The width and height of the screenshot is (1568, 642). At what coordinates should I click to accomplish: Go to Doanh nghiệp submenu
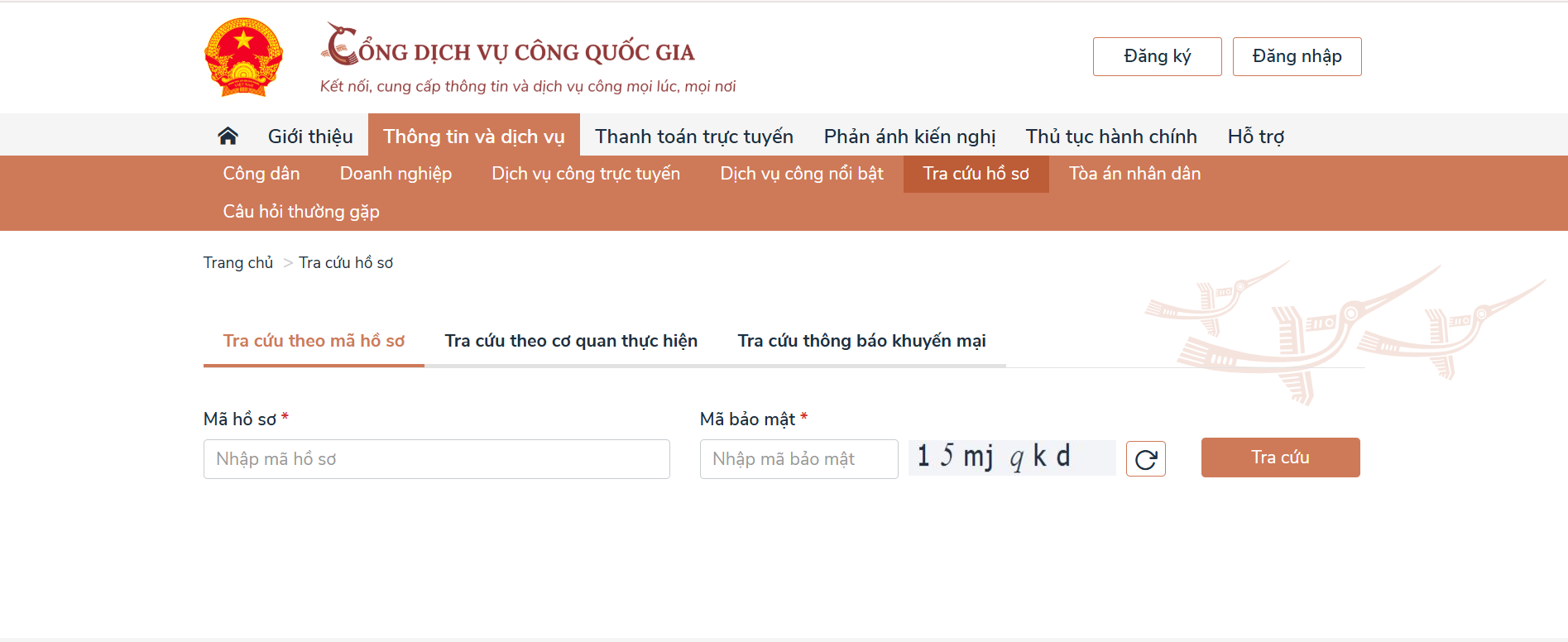click(x=396, y=174)
